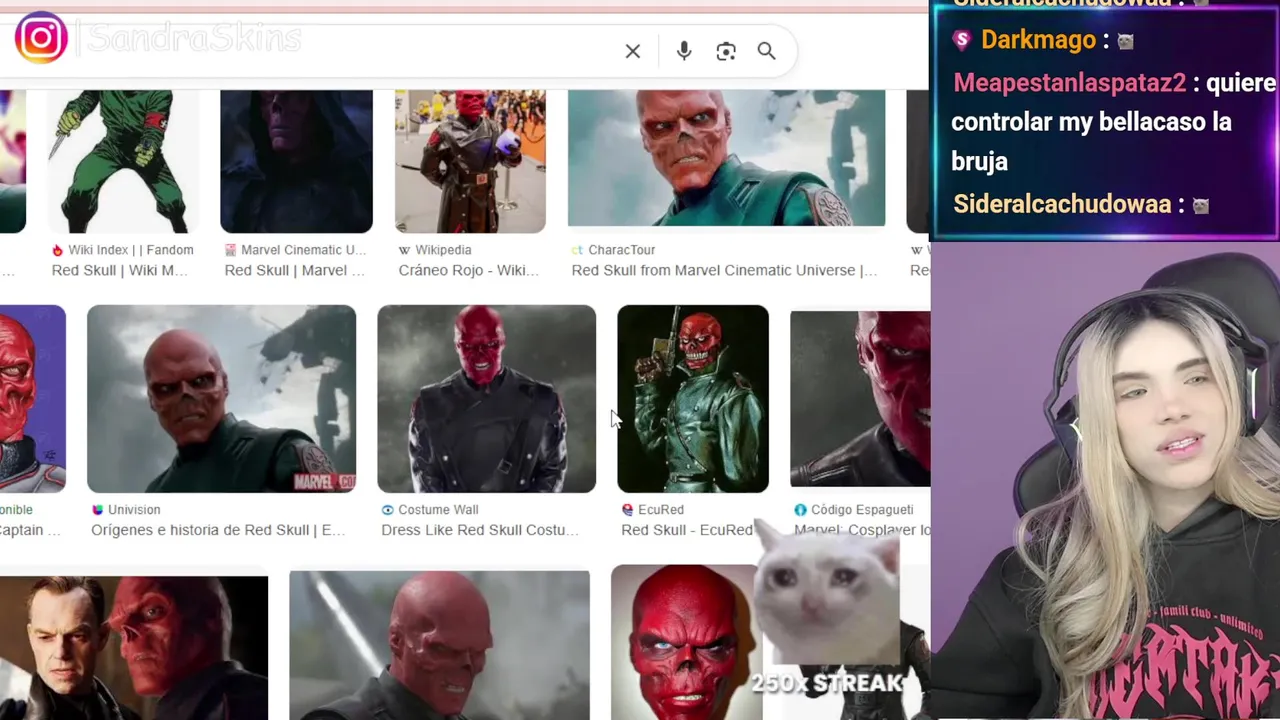1280x720 pixels.
Task: Click the lowest Sideralcachudowaa username in chat
Action: [1062, 205]
